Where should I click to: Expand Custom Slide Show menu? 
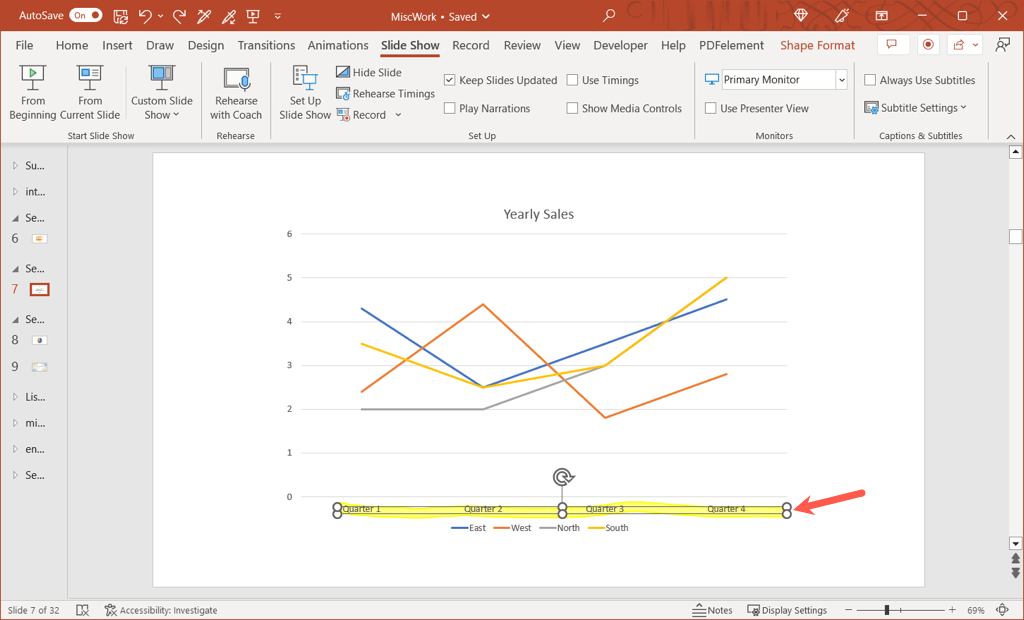tap(161, 108)
